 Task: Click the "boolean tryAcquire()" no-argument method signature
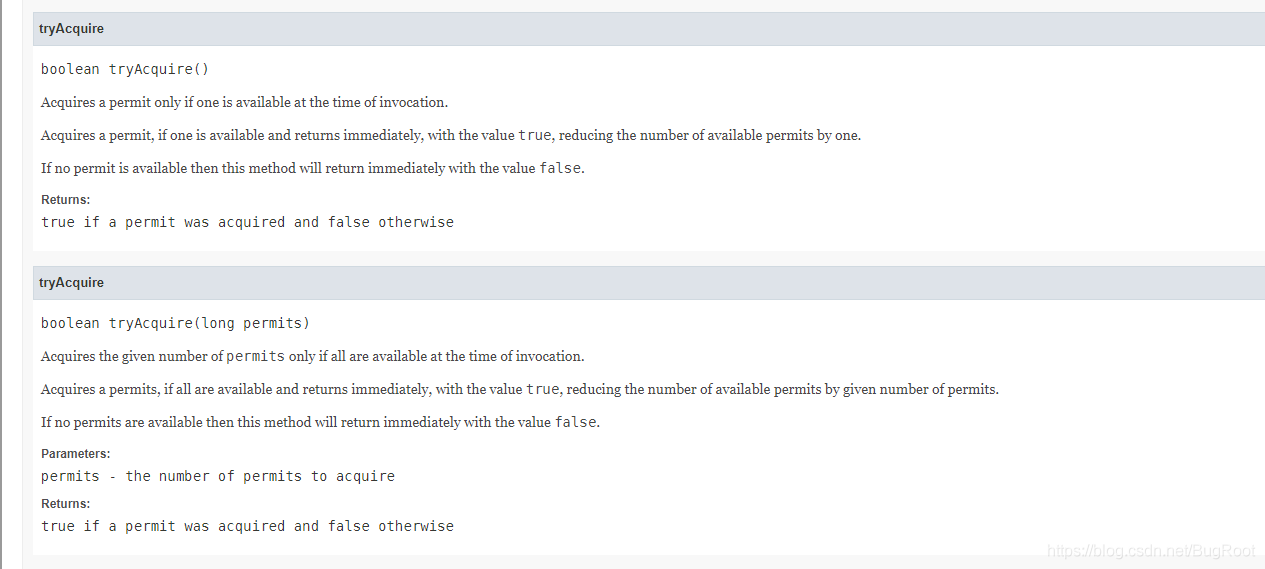coord(124,69)
